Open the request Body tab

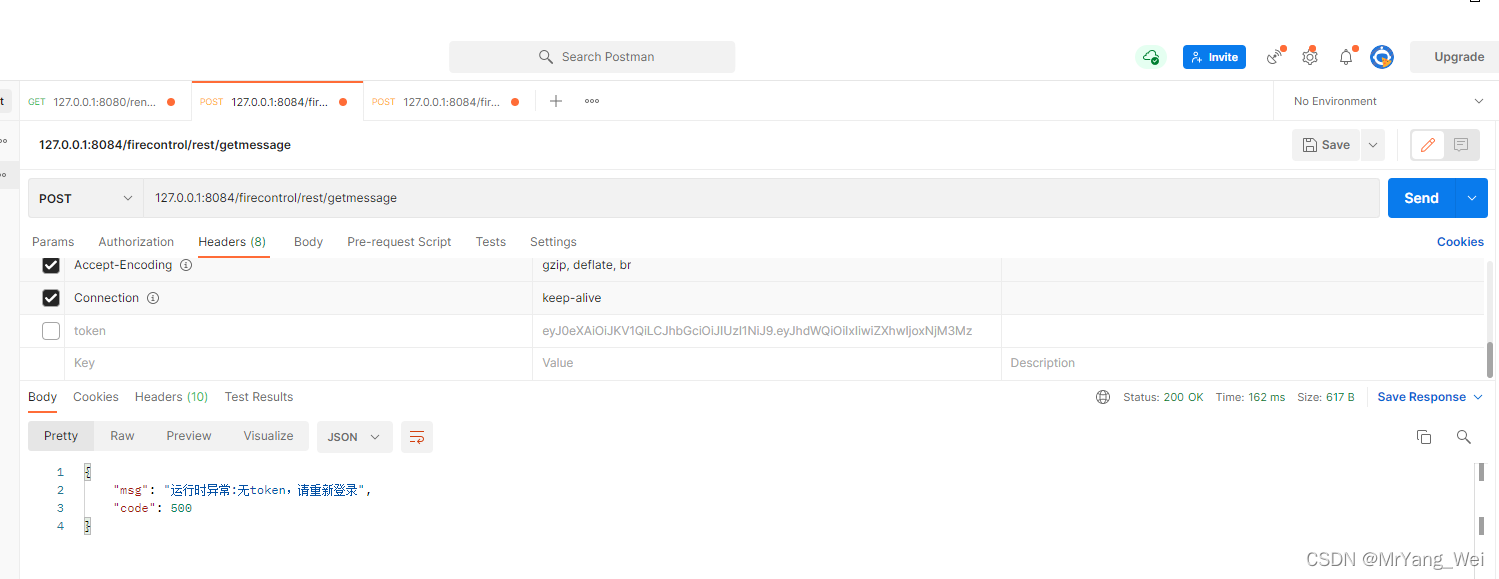(308, 242)
